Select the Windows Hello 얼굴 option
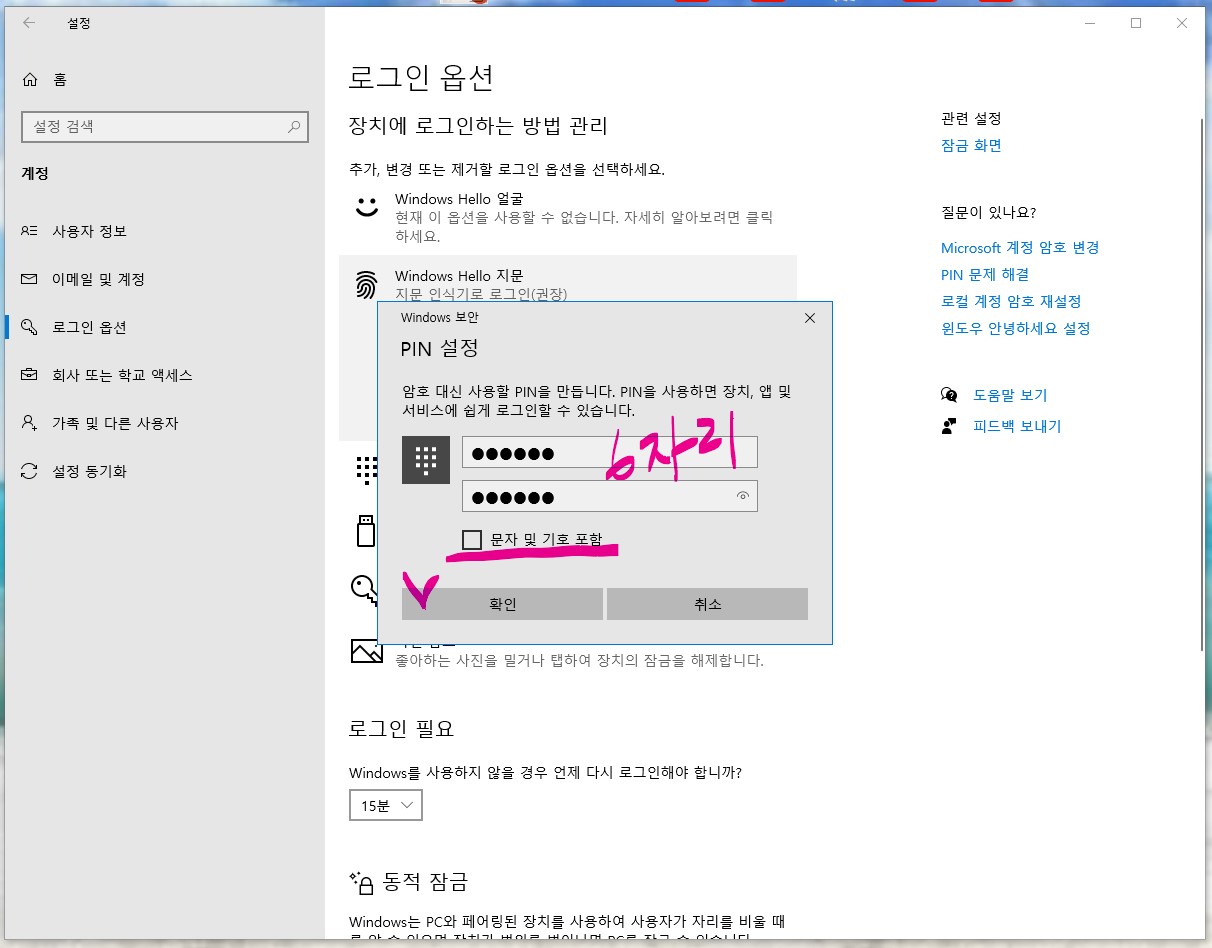Screen dimensions: 1212x948 click(568, 217)
